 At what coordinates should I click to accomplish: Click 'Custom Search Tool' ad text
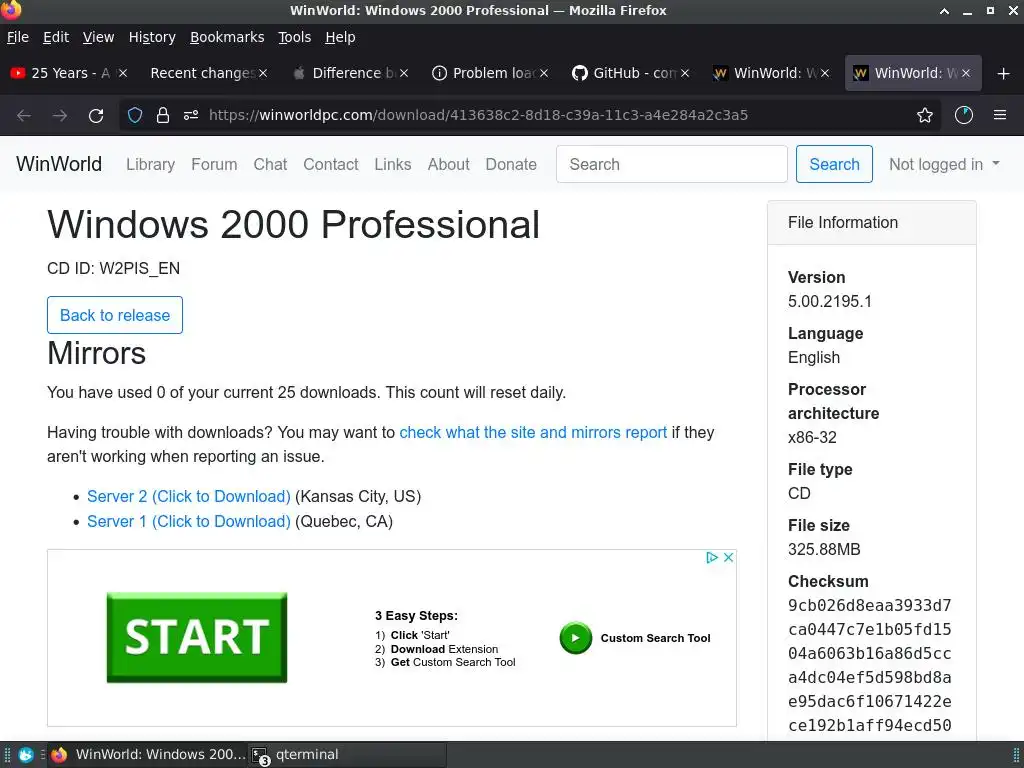tap(655, 638)
